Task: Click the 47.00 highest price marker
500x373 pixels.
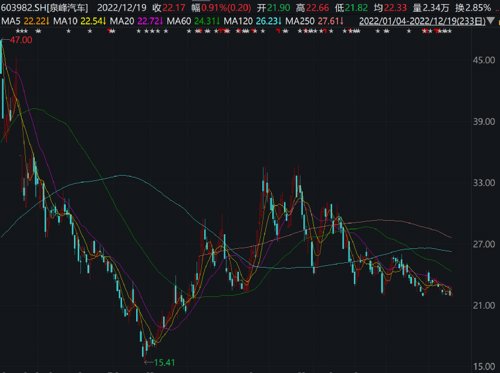Action: click(x=21, y=40)
